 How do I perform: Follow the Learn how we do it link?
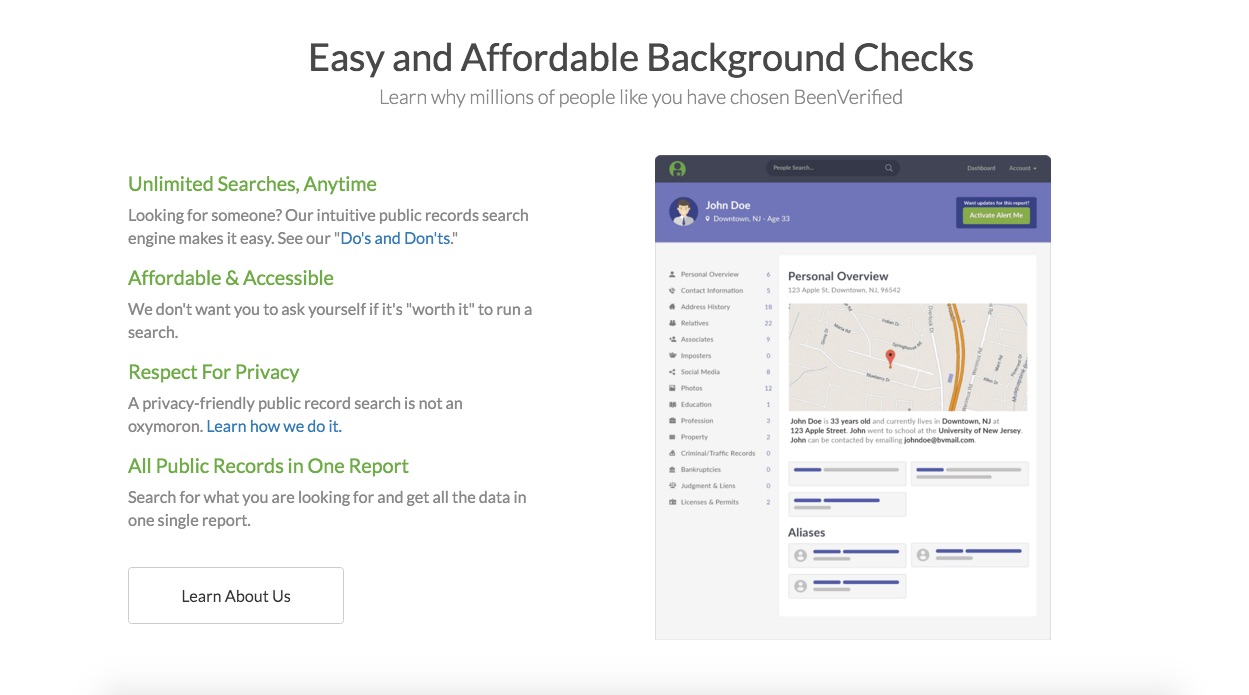(x=274, y=425)
